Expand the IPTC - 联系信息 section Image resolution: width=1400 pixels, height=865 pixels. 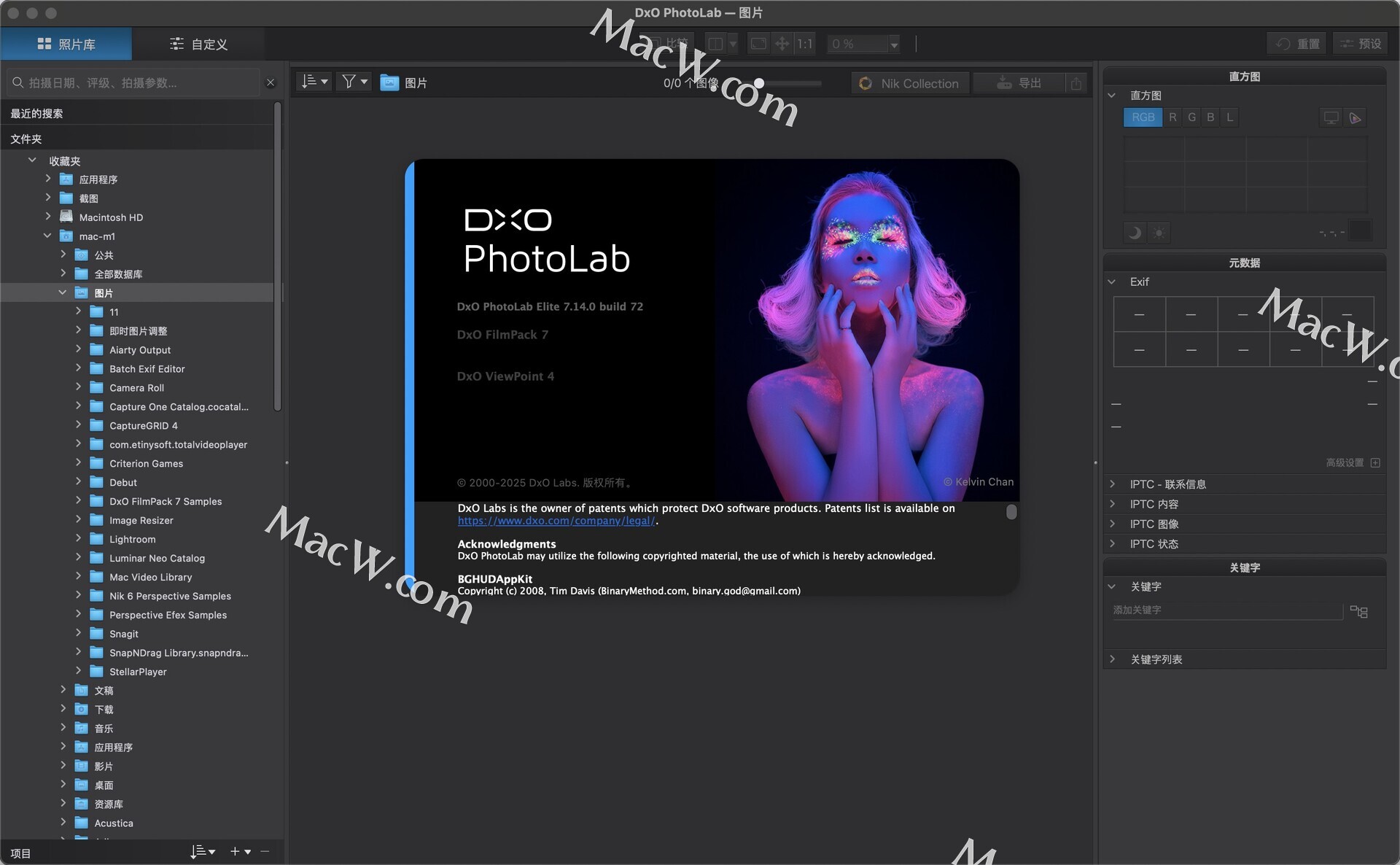click(x=1112, y=484)
